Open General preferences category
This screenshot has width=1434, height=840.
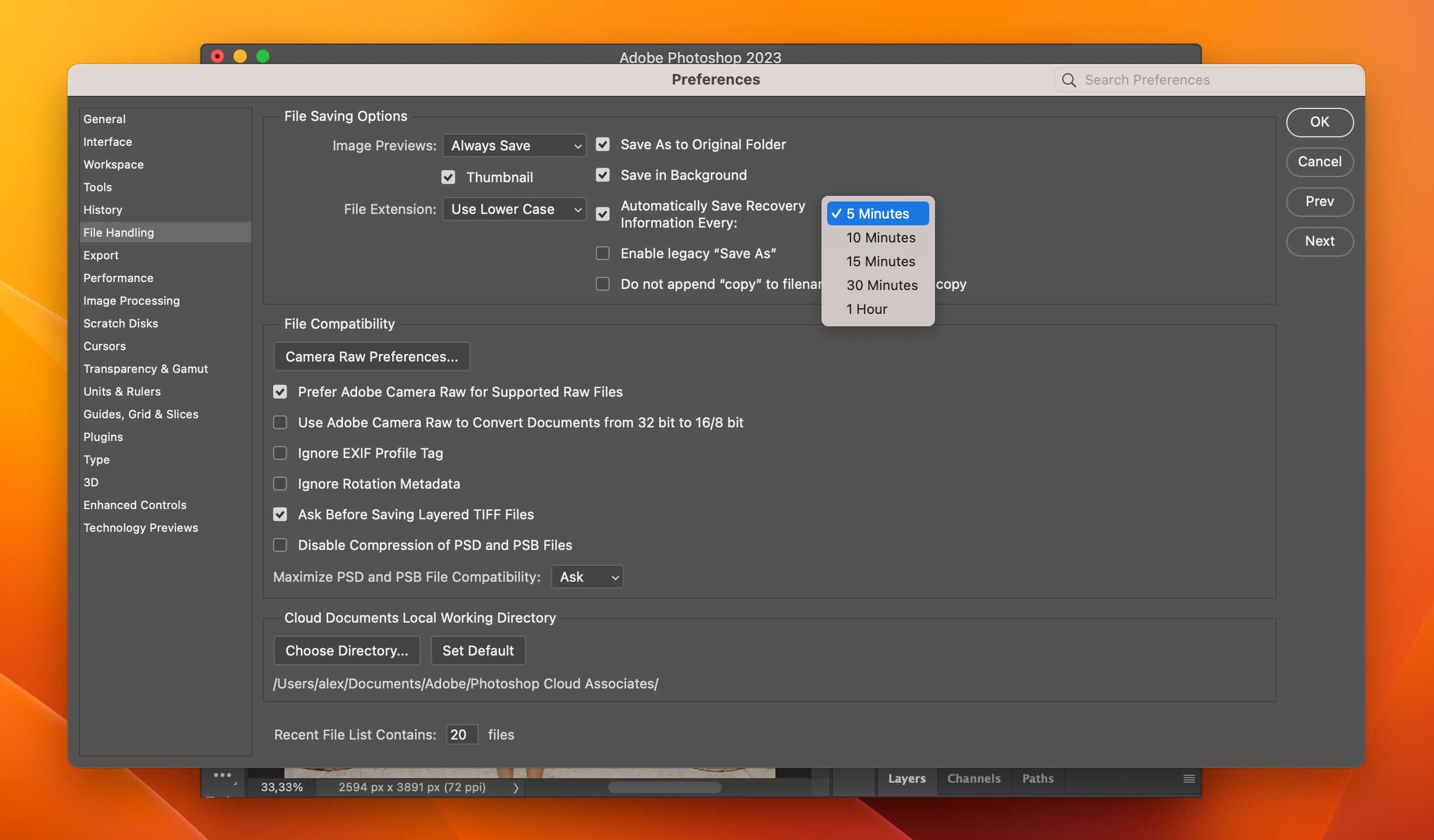pos(165,120)
